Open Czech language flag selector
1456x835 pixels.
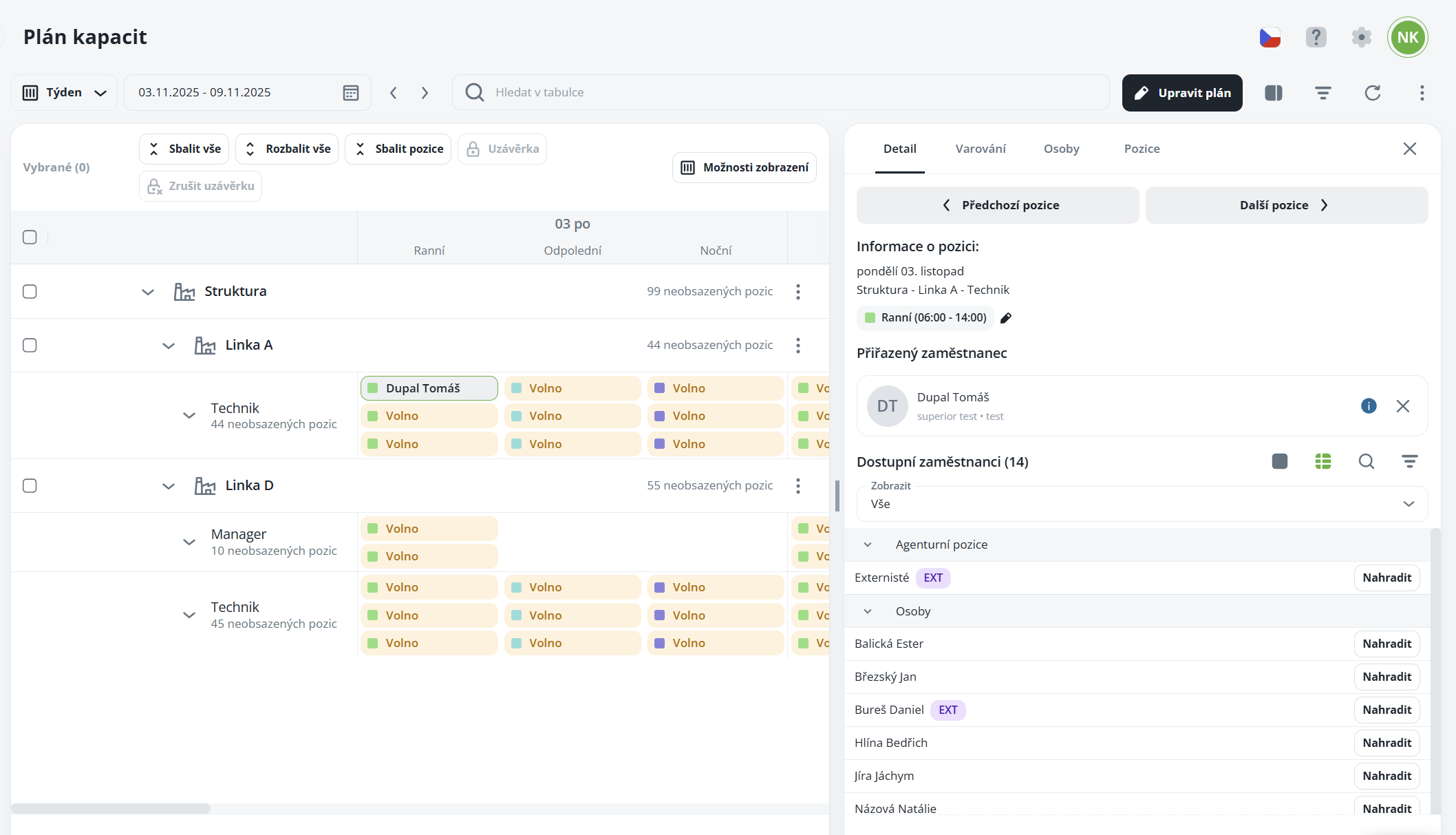1270,37
